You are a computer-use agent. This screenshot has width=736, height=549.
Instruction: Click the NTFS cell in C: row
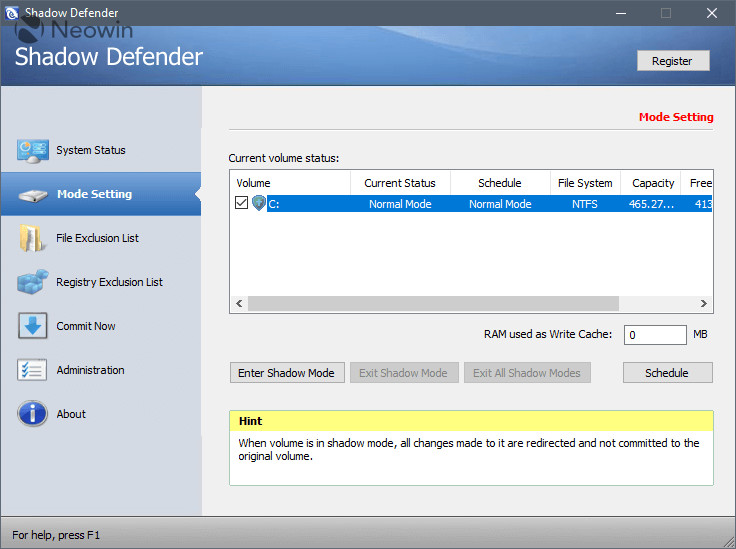585,204
